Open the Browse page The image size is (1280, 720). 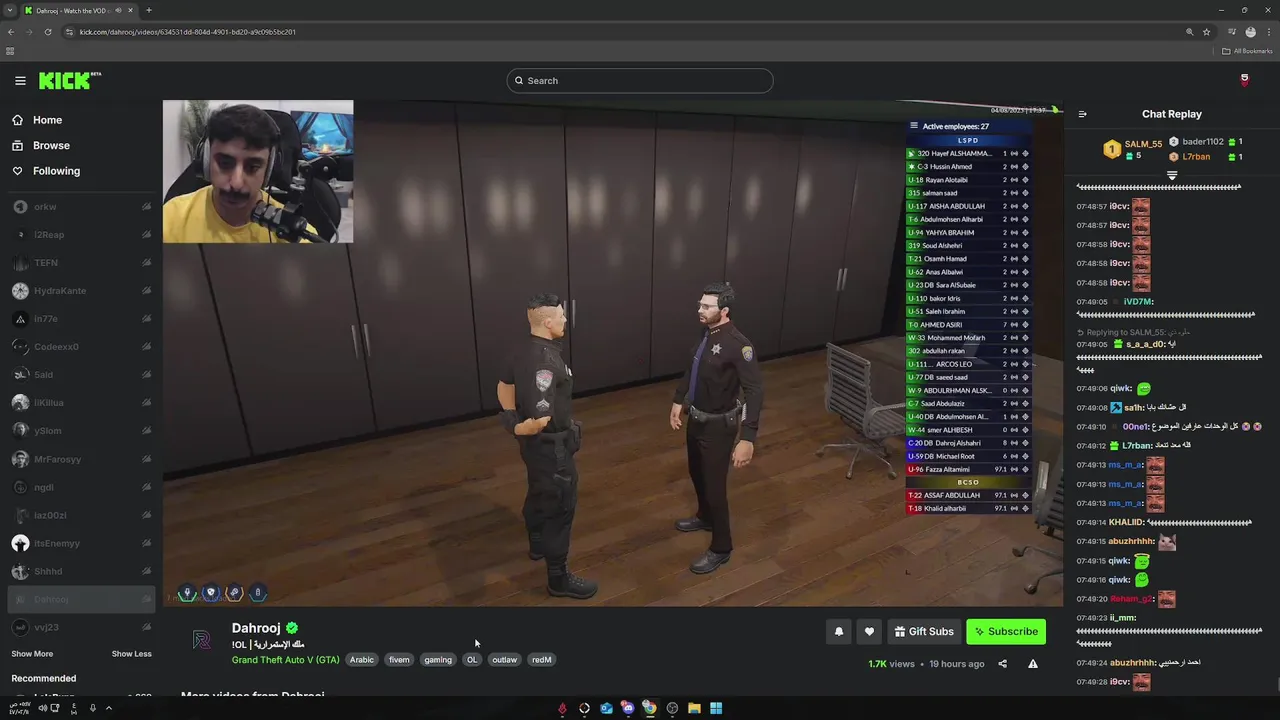tap(51, 145)
